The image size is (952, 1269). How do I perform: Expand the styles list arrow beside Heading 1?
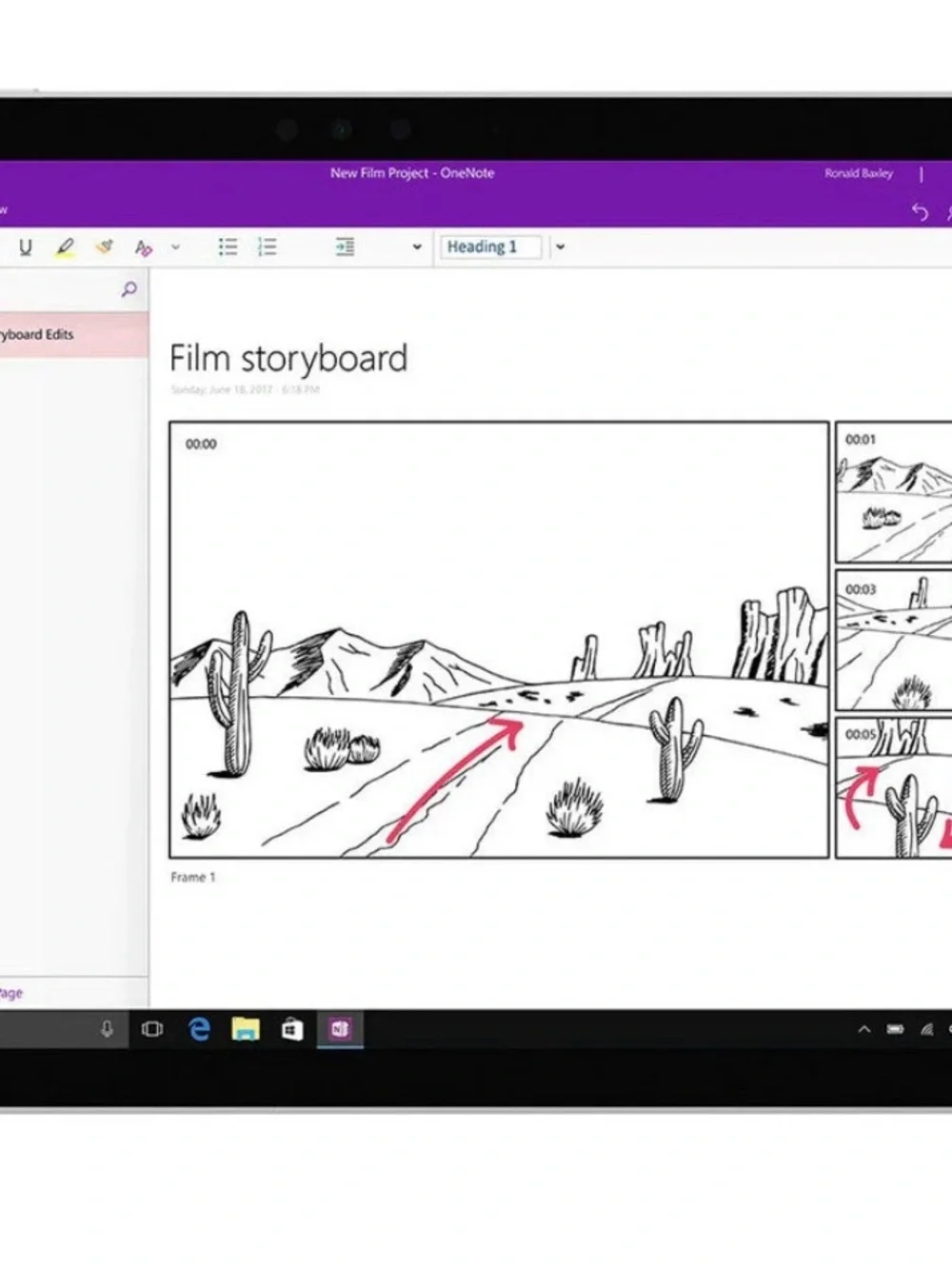click(x=560, y=248)
